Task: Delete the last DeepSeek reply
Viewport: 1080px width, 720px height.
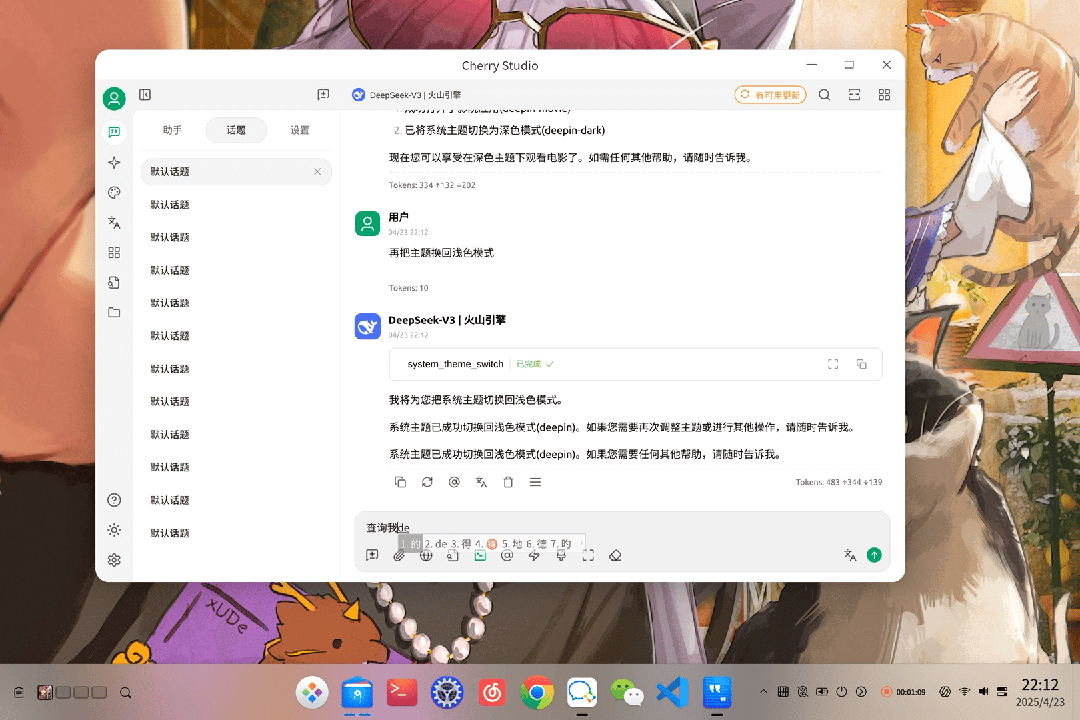Action: [508, 482]
